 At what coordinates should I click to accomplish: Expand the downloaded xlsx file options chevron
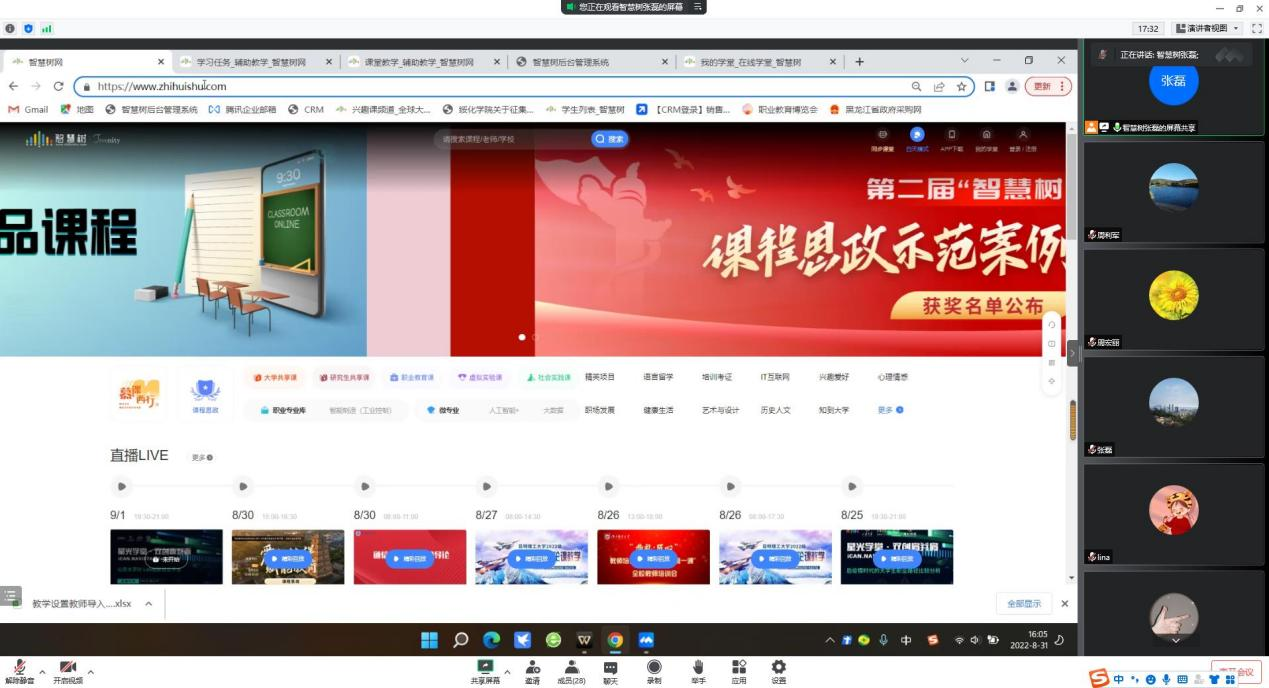pos(149,604)
